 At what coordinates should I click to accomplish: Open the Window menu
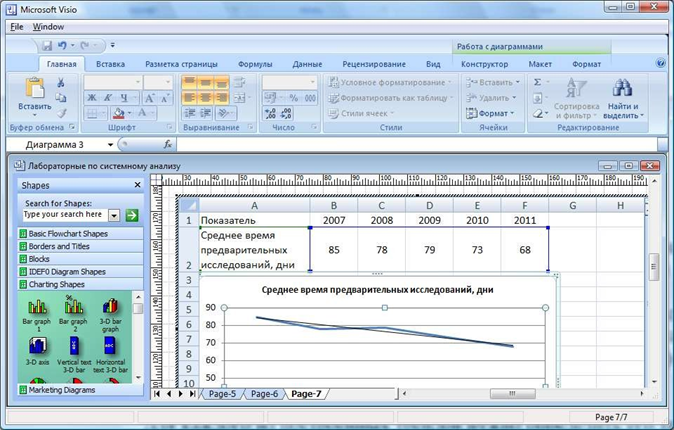[48, 27]
